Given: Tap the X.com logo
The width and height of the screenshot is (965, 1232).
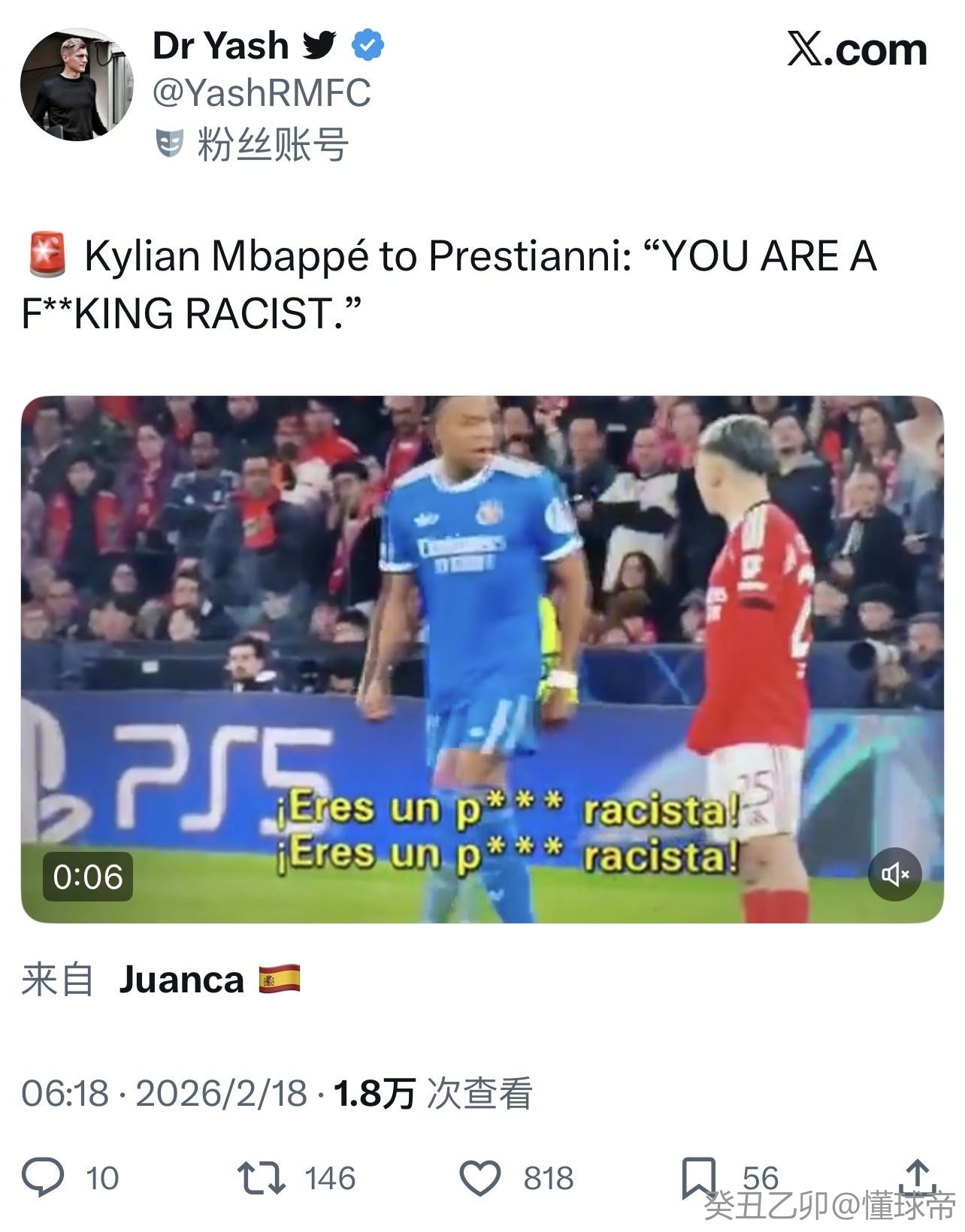Looking at the screenshot, I should 858,50.
